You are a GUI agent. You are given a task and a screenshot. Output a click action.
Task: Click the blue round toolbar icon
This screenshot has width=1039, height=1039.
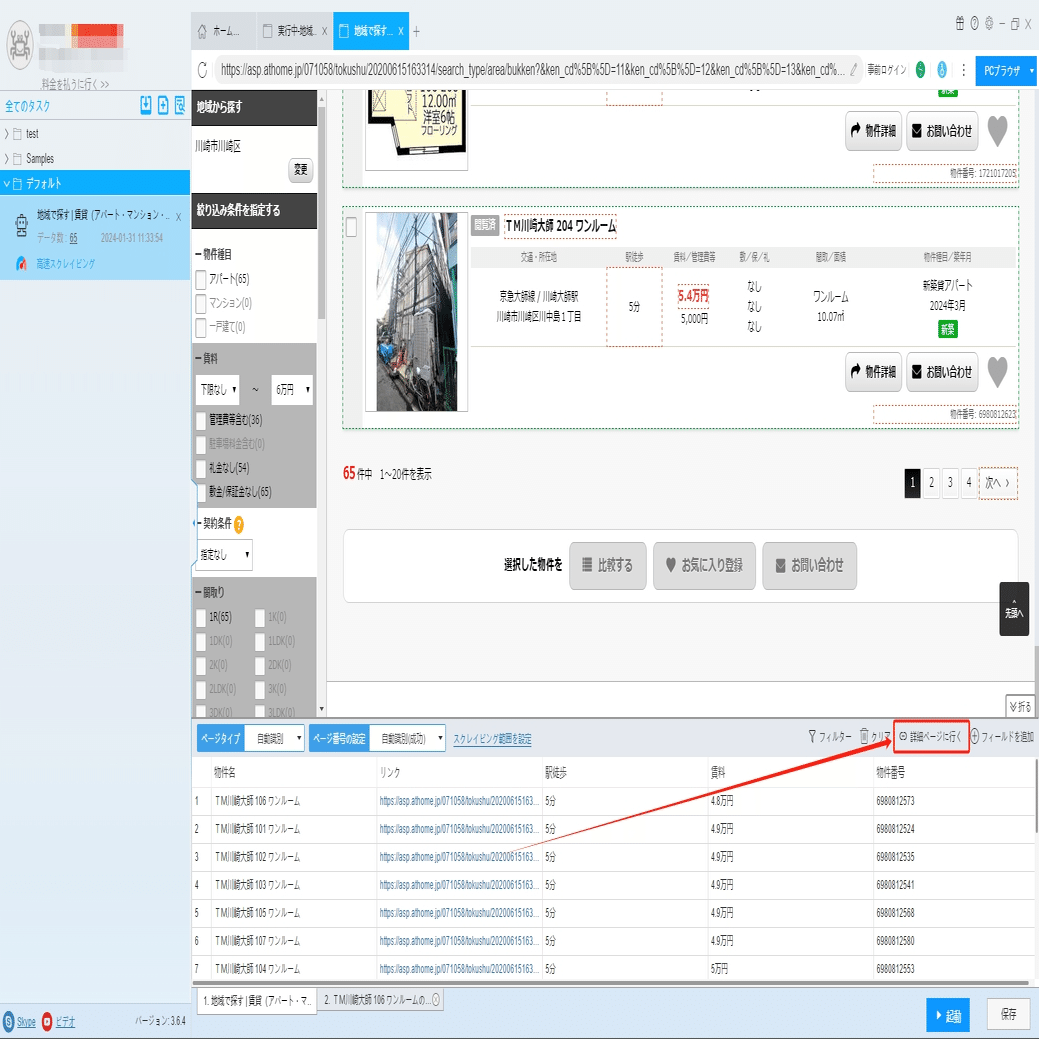pyautogui.click(x=942, y=70)
